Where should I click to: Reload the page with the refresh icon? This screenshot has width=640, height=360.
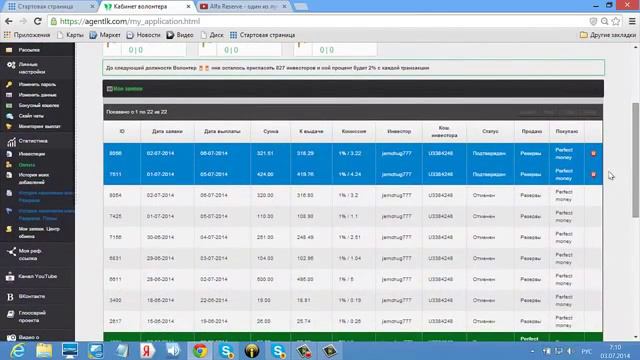38,21
